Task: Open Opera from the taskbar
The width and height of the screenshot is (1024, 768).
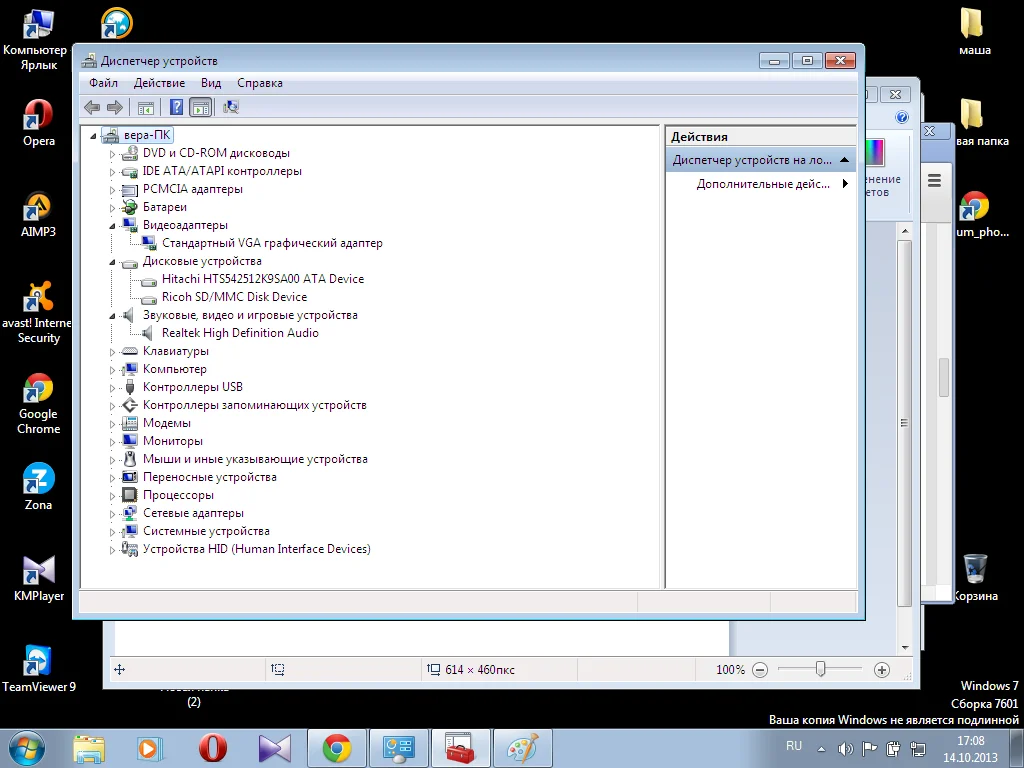Action: click(x=213, y=748)
